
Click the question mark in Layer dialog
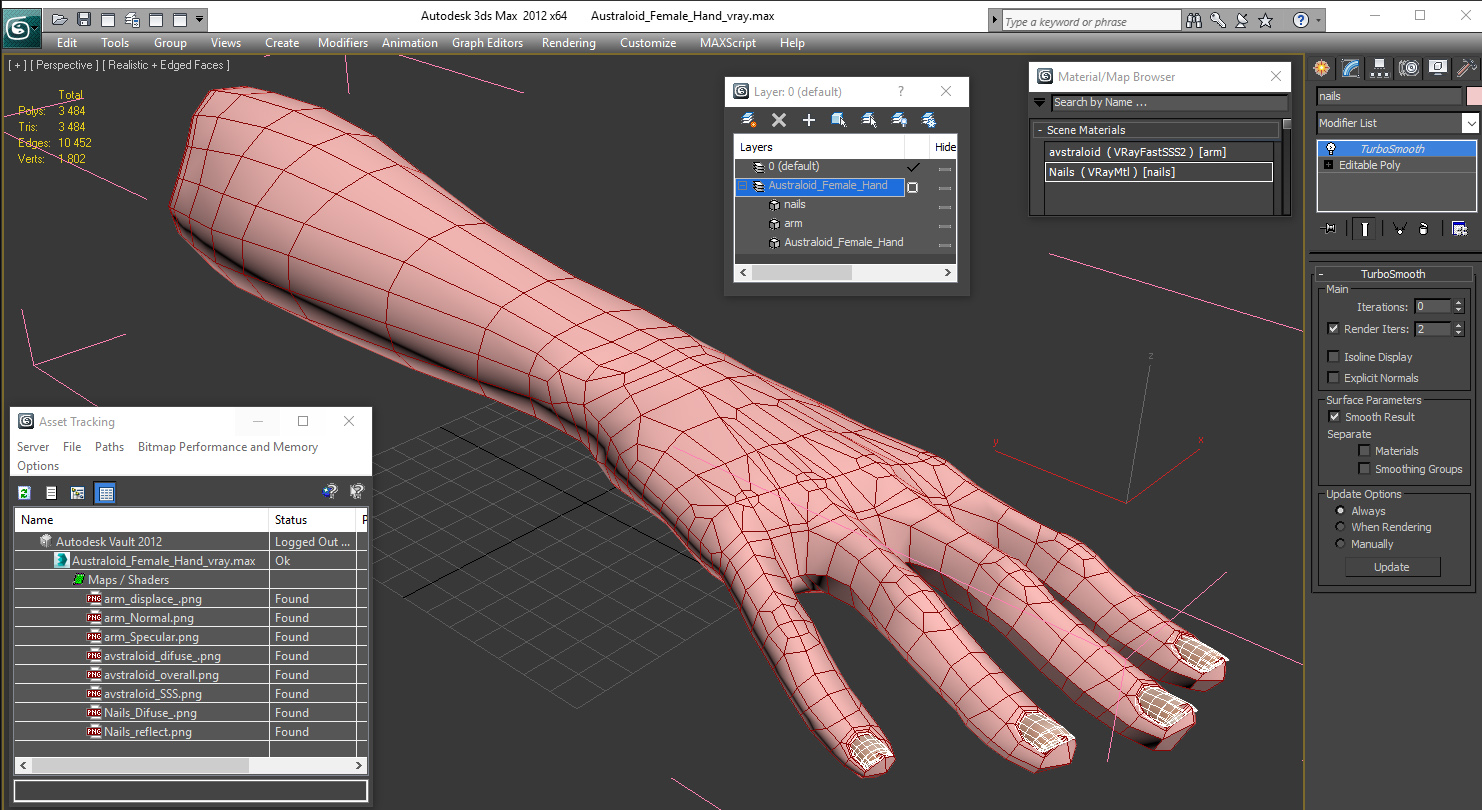(x=900, y=91)
